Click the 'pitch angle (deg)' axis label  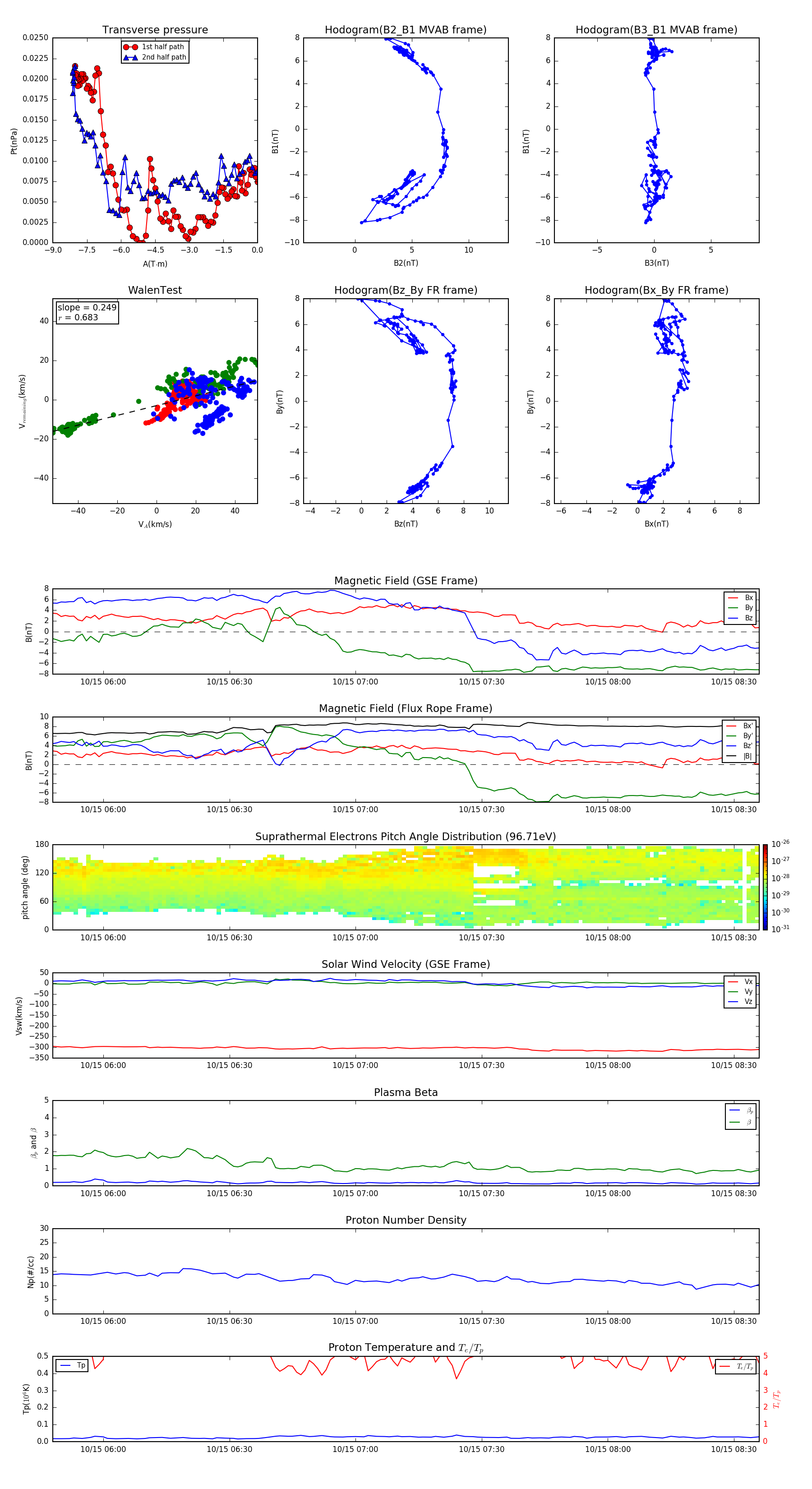pyautogui.click(x=25, y=887)
